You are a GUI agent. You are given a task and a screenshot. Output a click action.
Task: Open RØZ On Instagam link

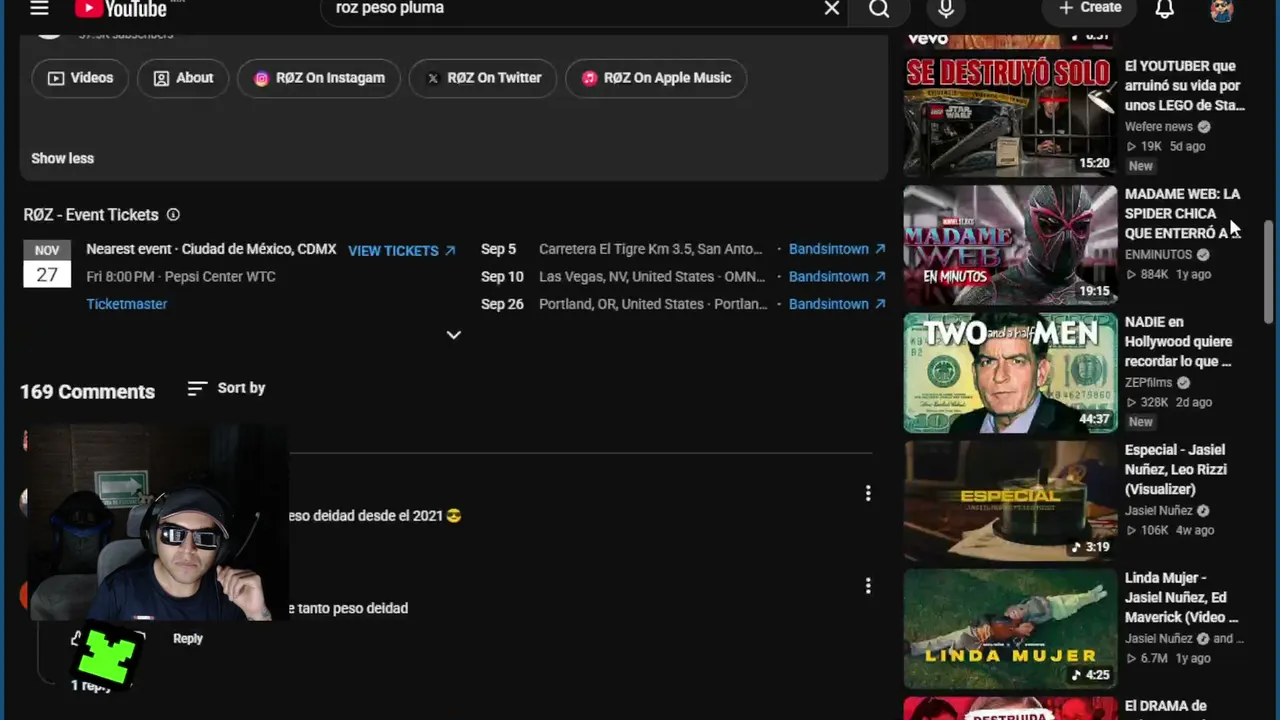319,78
